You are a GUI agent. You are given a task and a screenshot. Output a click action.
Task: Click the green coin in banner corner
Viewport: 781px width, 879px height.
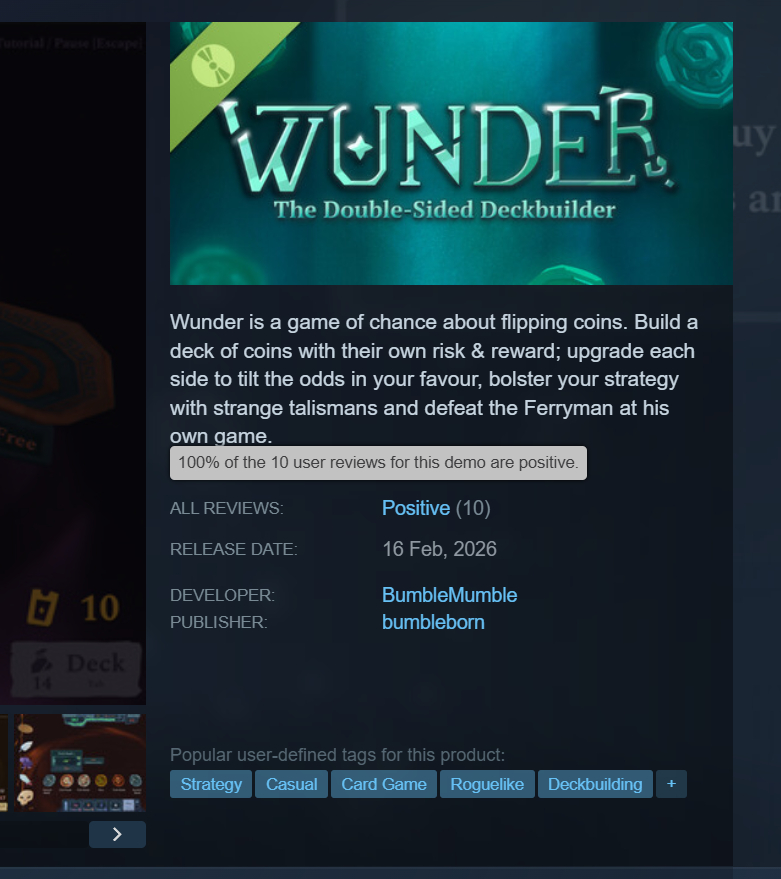click(x=695, y=59)
